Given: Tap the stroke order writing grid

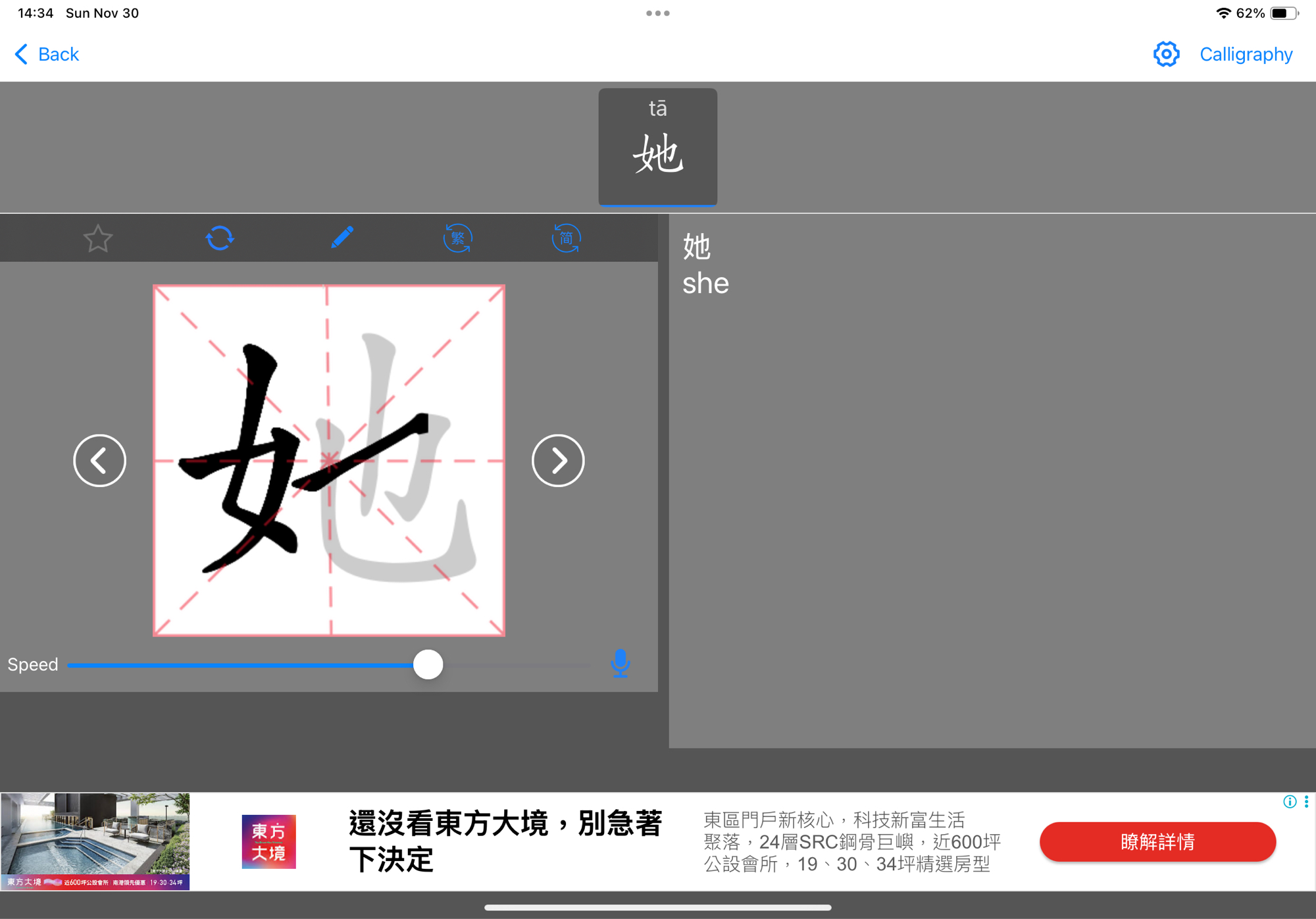Looking at the screenshot, I should pyautogui.click(x=329, y=461).
